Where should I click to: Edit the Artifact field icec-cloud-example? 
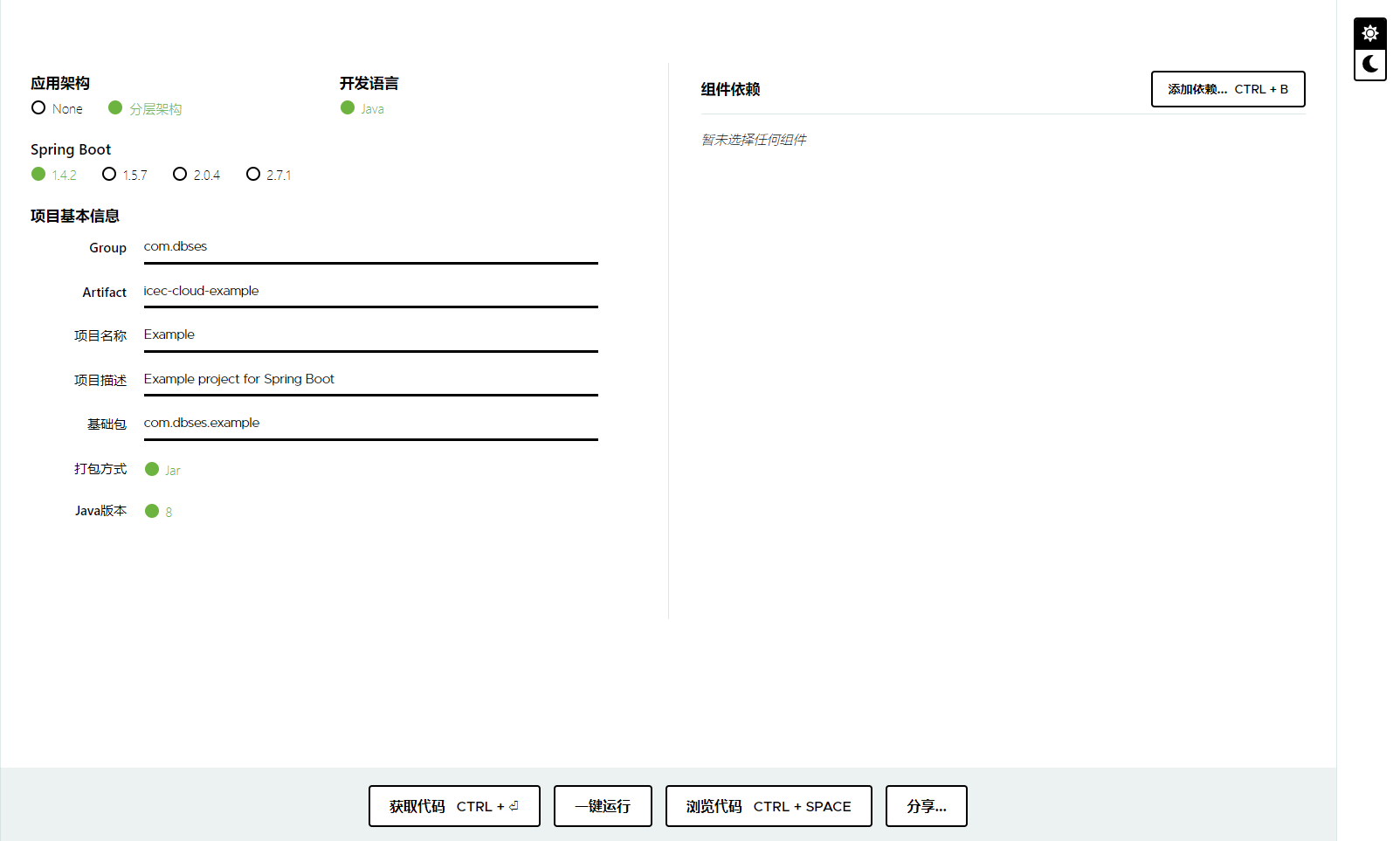[370, 292]
